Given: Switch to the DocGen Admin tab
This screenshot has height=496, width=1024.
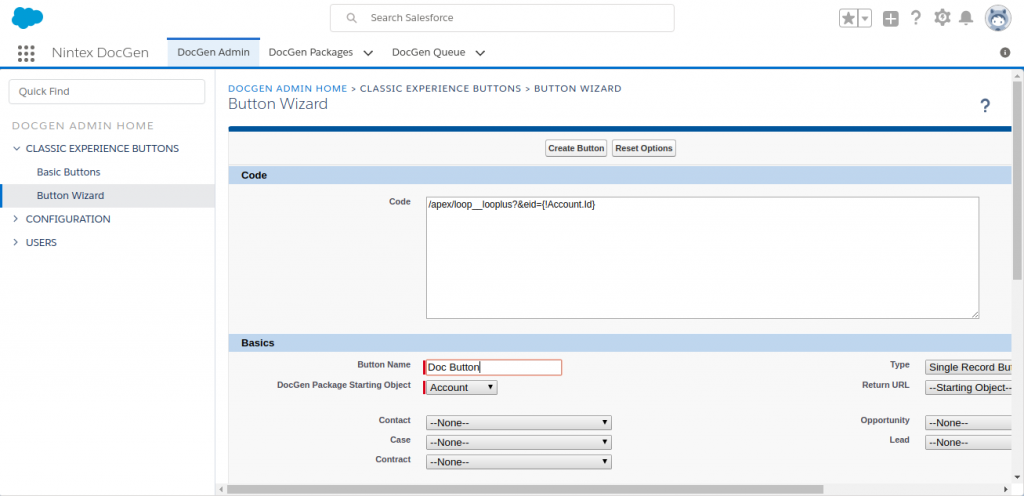Looking at the screenshot, I should 213,52.
